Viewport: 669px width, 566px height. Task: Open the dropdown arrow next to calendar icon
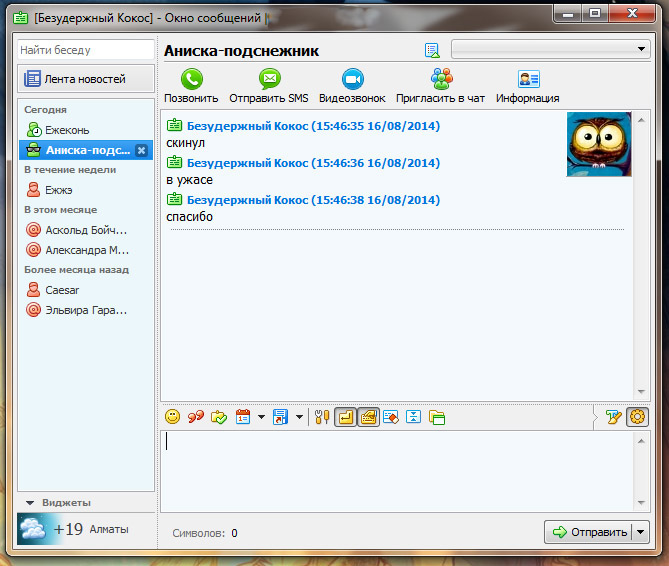coord(261,417)
